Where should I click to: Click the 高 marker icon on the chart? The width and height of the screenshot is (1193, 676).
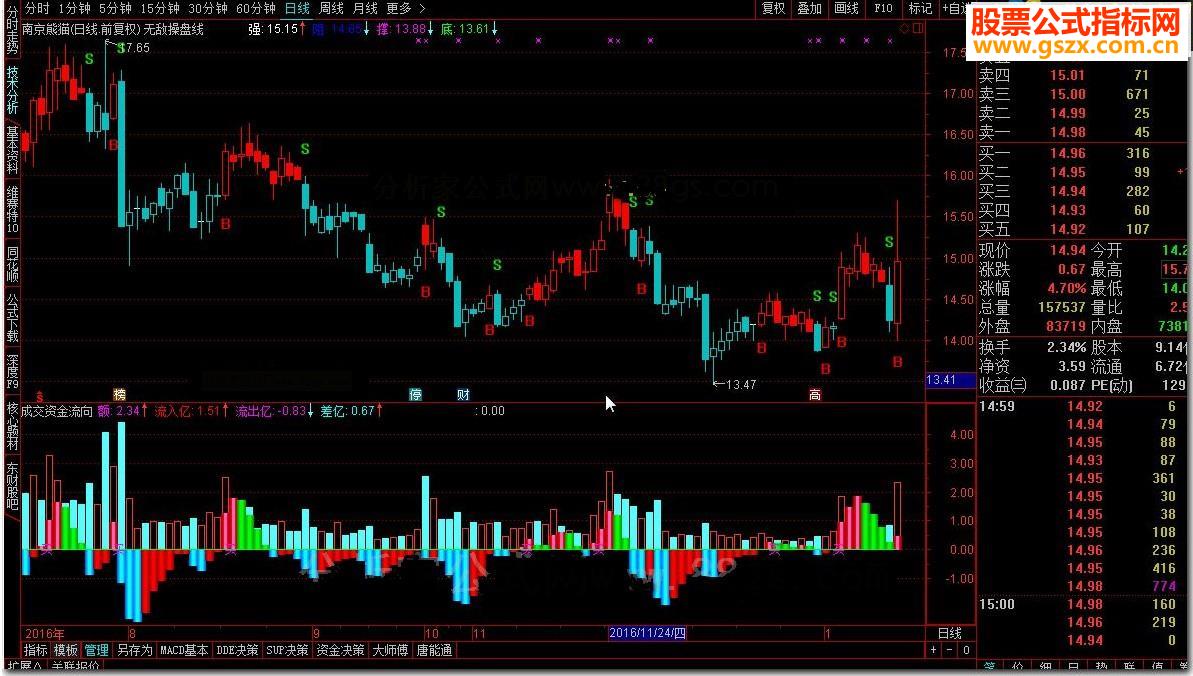point(815,394)
